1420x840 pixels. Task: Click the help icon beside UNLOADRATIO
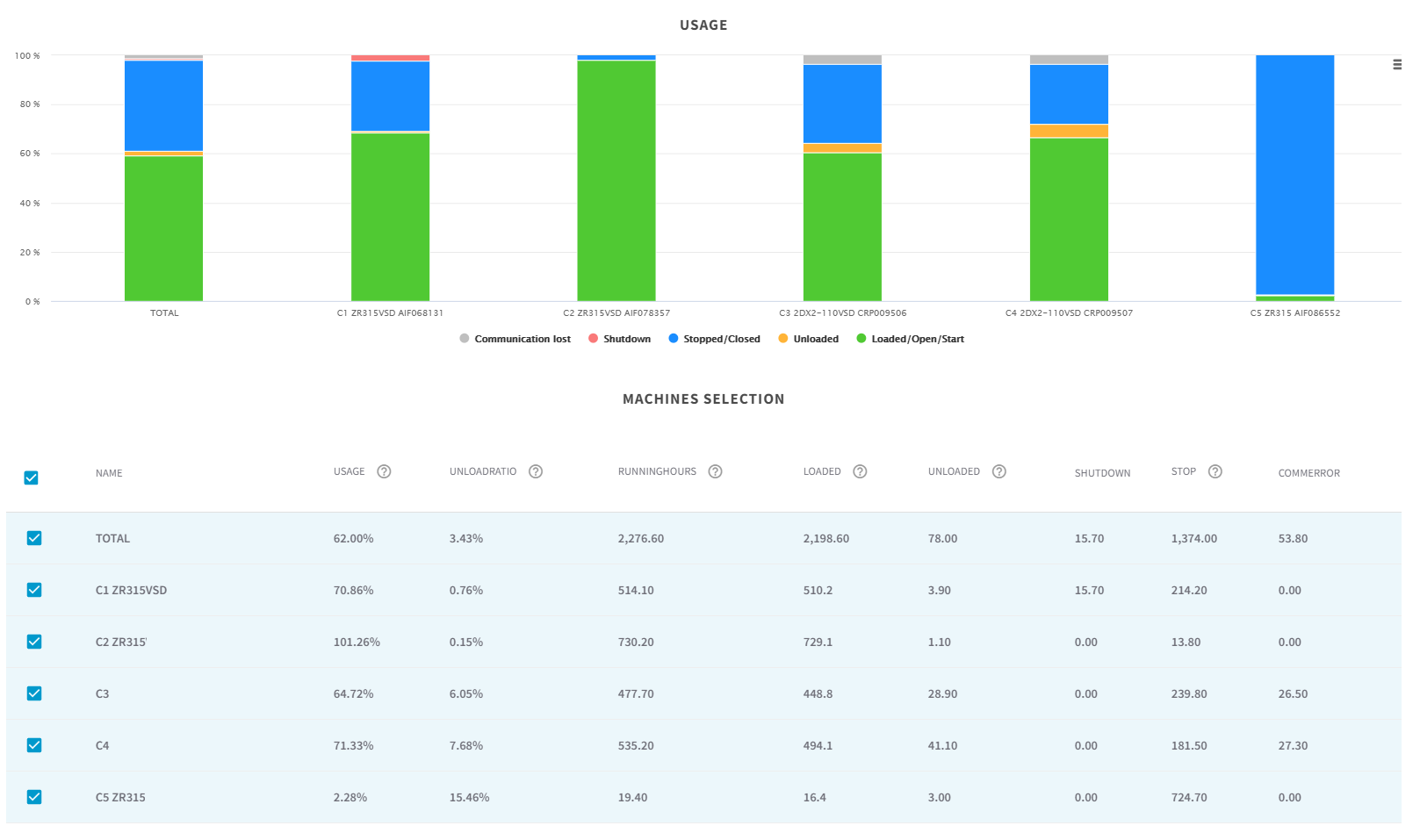pos(536,471)
